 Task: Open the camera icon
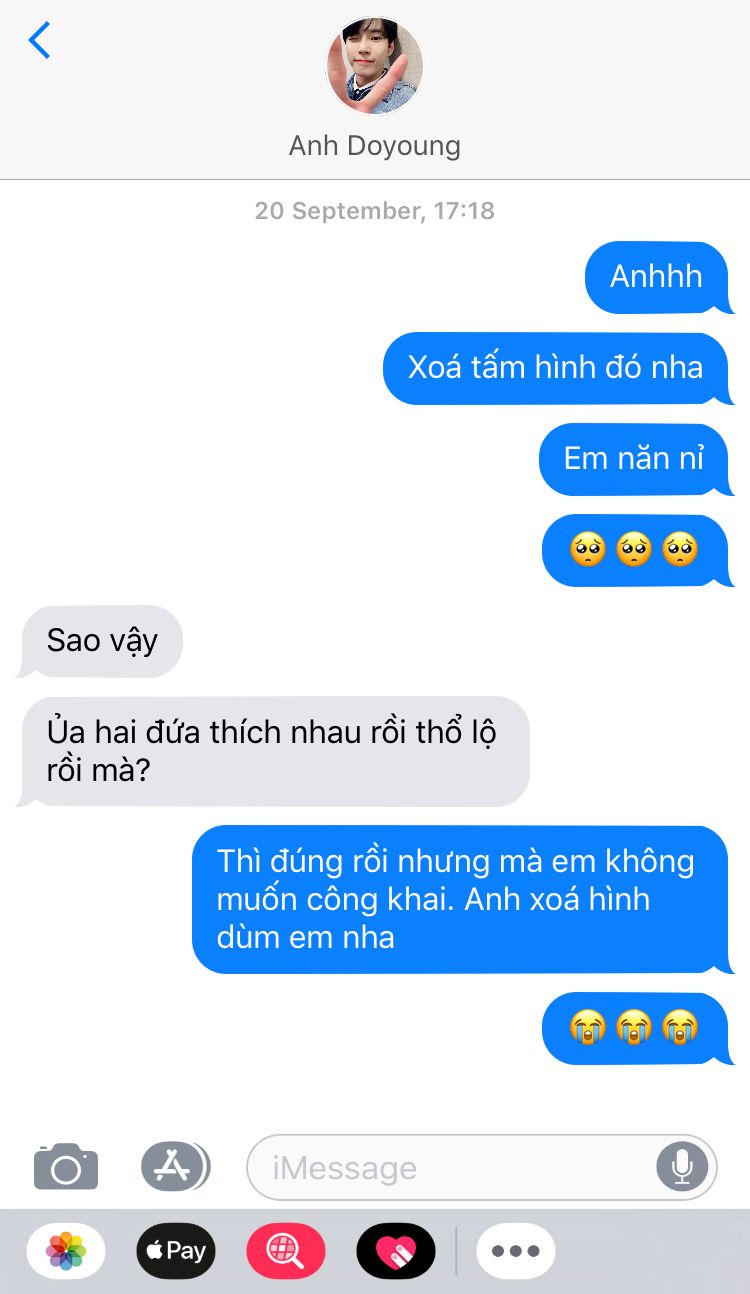tap(66, 1166)
